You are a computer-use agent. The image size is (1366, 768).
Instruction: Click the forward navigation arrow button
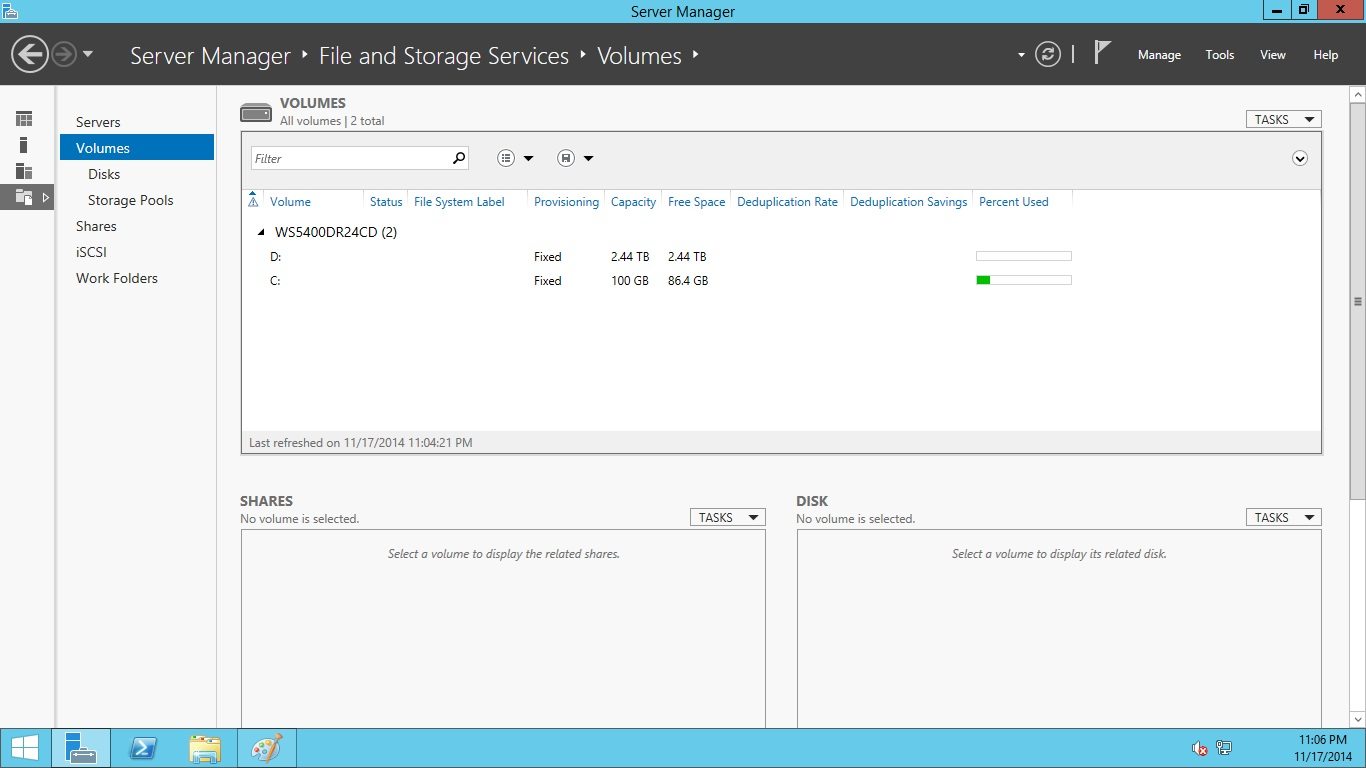[x=63, y=54]
